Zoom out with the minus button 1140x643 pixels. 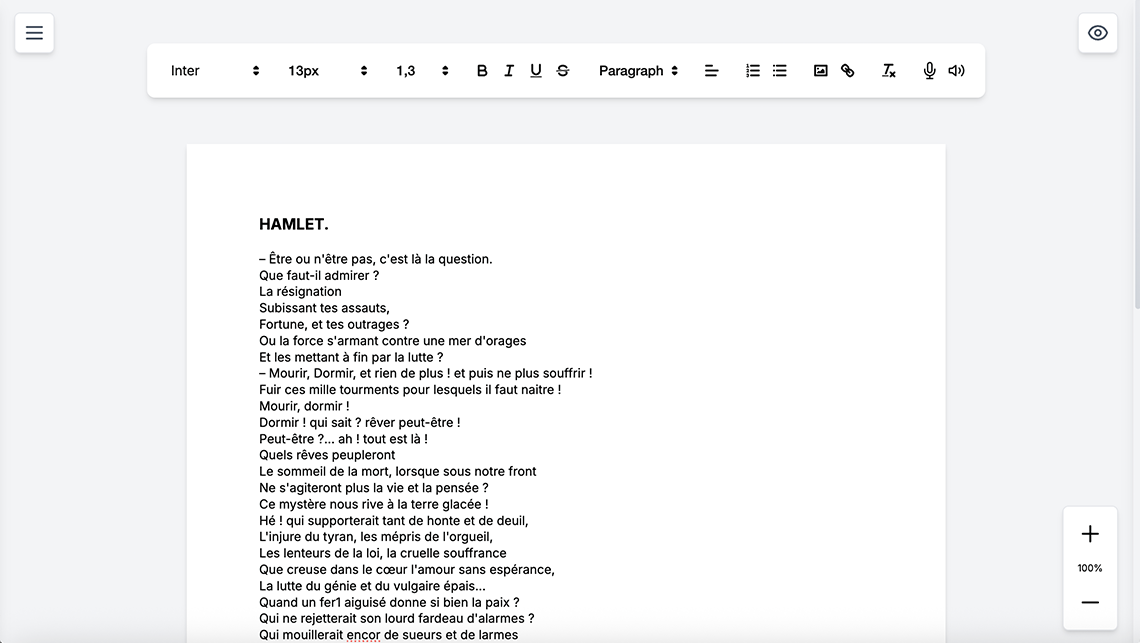click(x=1090, y=602)
